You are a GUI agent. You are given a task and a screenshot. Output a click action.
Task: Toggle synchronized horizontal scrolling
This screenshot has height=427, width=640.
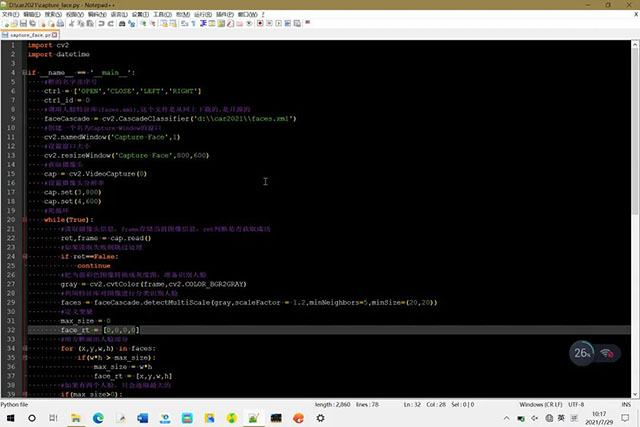pos(173,24)
